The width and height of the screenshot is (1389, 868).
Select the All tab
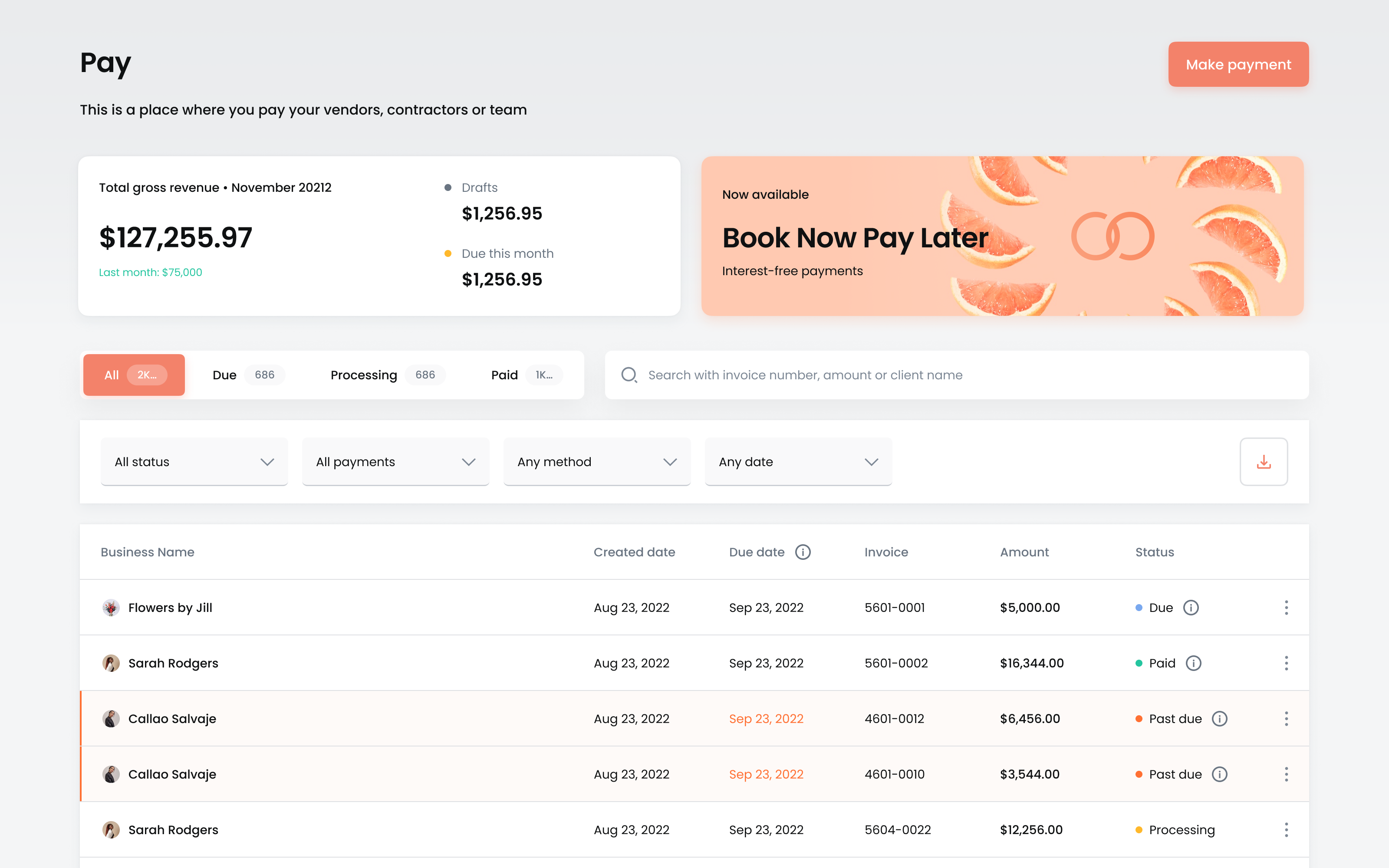pos(134,375)
